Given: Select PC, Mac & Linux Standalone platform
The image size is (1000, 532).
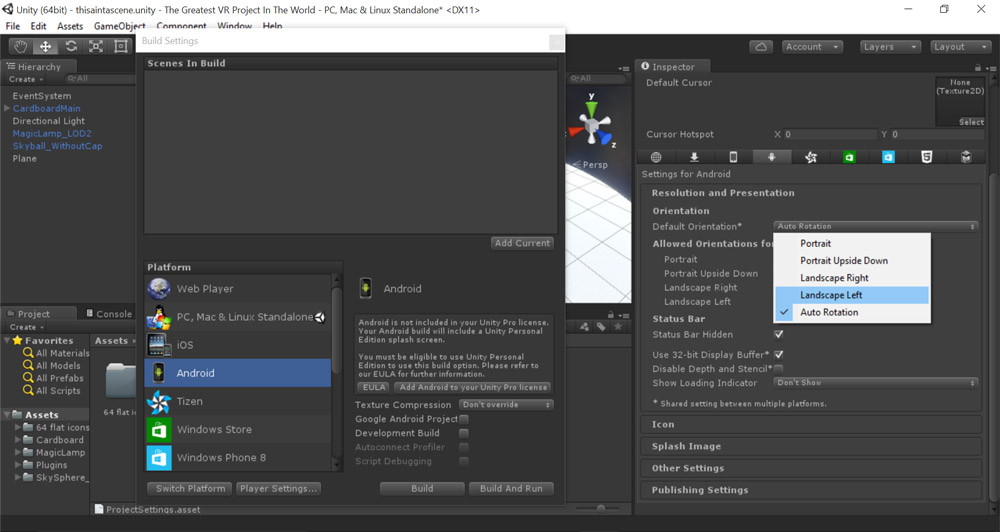Looking at the screenshot, I should pos(238,316).
